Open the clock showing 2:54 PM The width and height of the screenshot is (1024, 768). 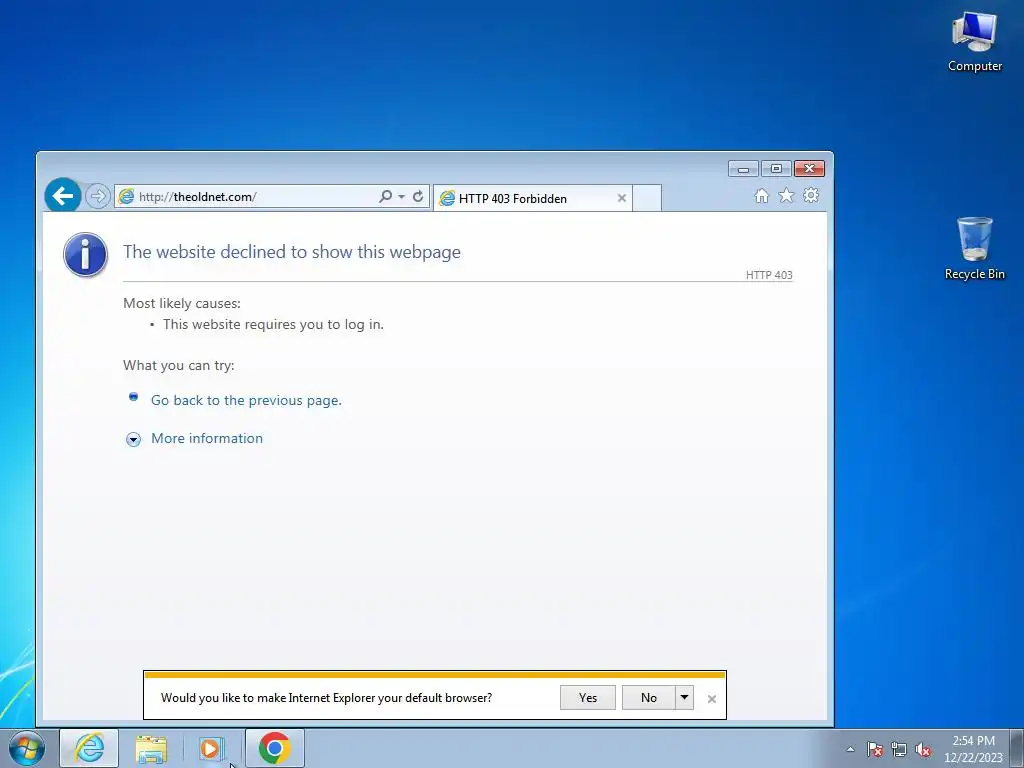coord(973,748)
